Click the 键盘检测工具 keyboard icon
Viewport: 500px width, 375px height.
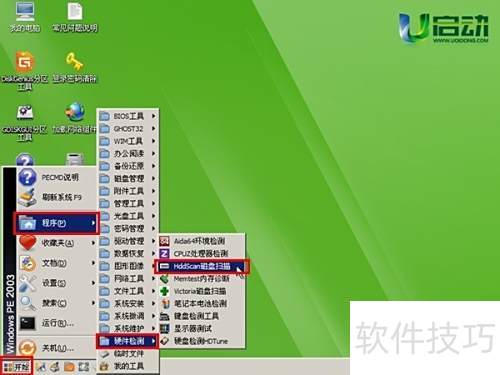coord(165,316)
